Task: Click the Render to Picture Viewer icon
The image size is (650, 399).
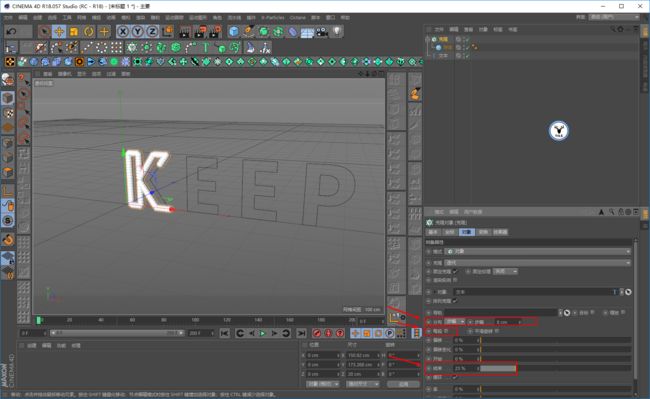Action: (x=200, y=31)
